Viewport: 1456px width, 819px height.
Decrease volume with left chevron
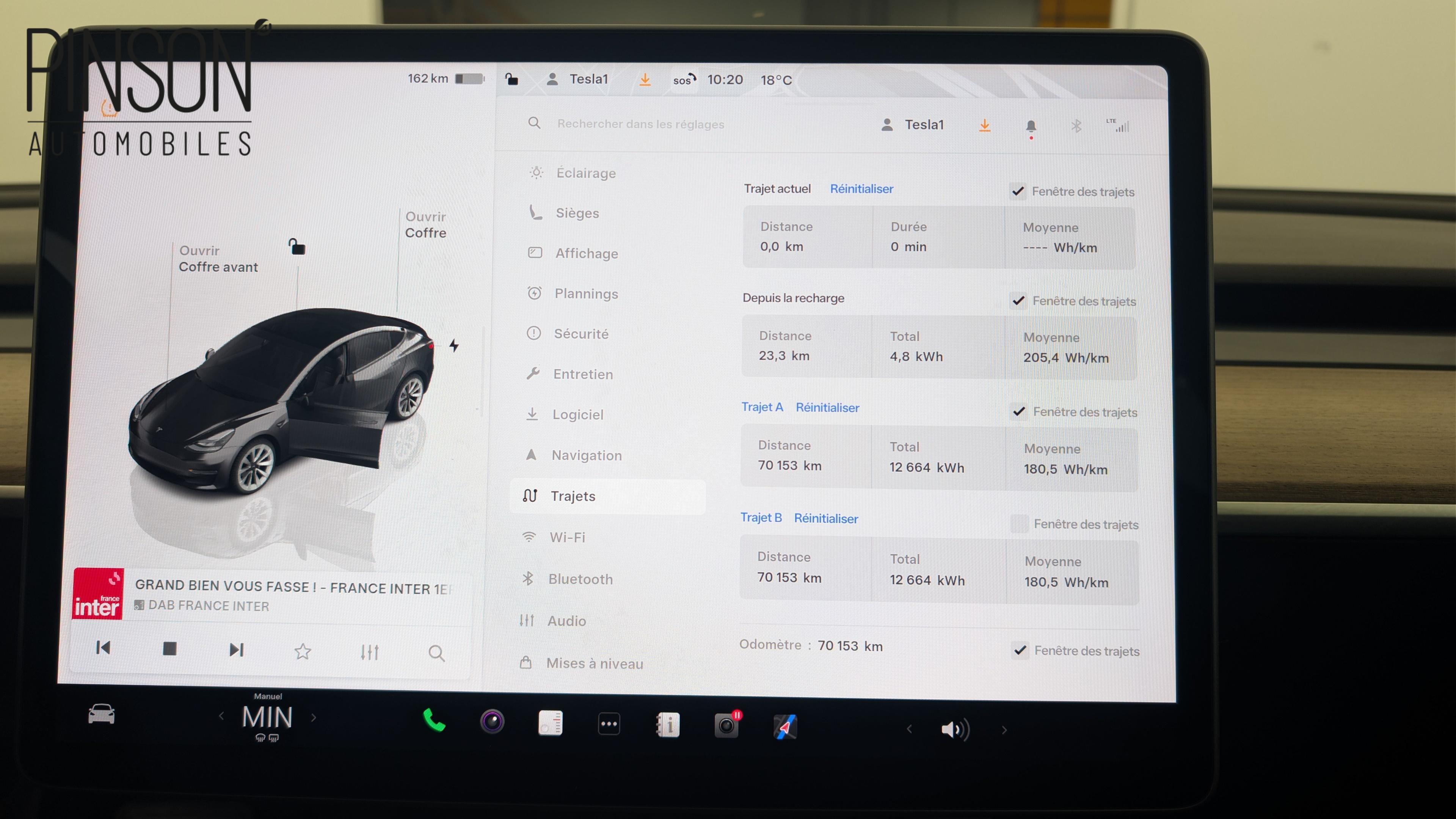[x=909, y=728]
